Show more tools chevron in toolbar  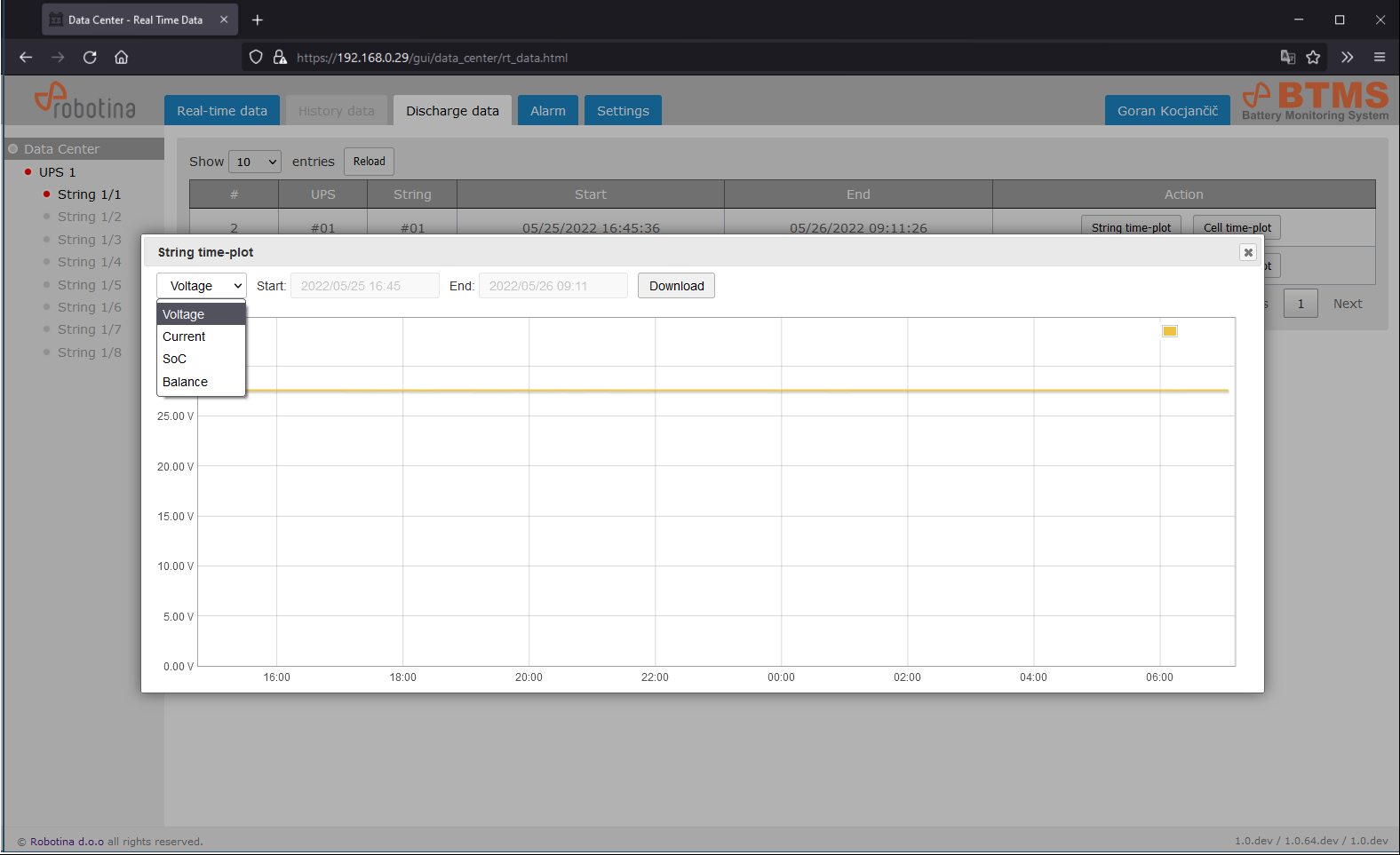1347,58
